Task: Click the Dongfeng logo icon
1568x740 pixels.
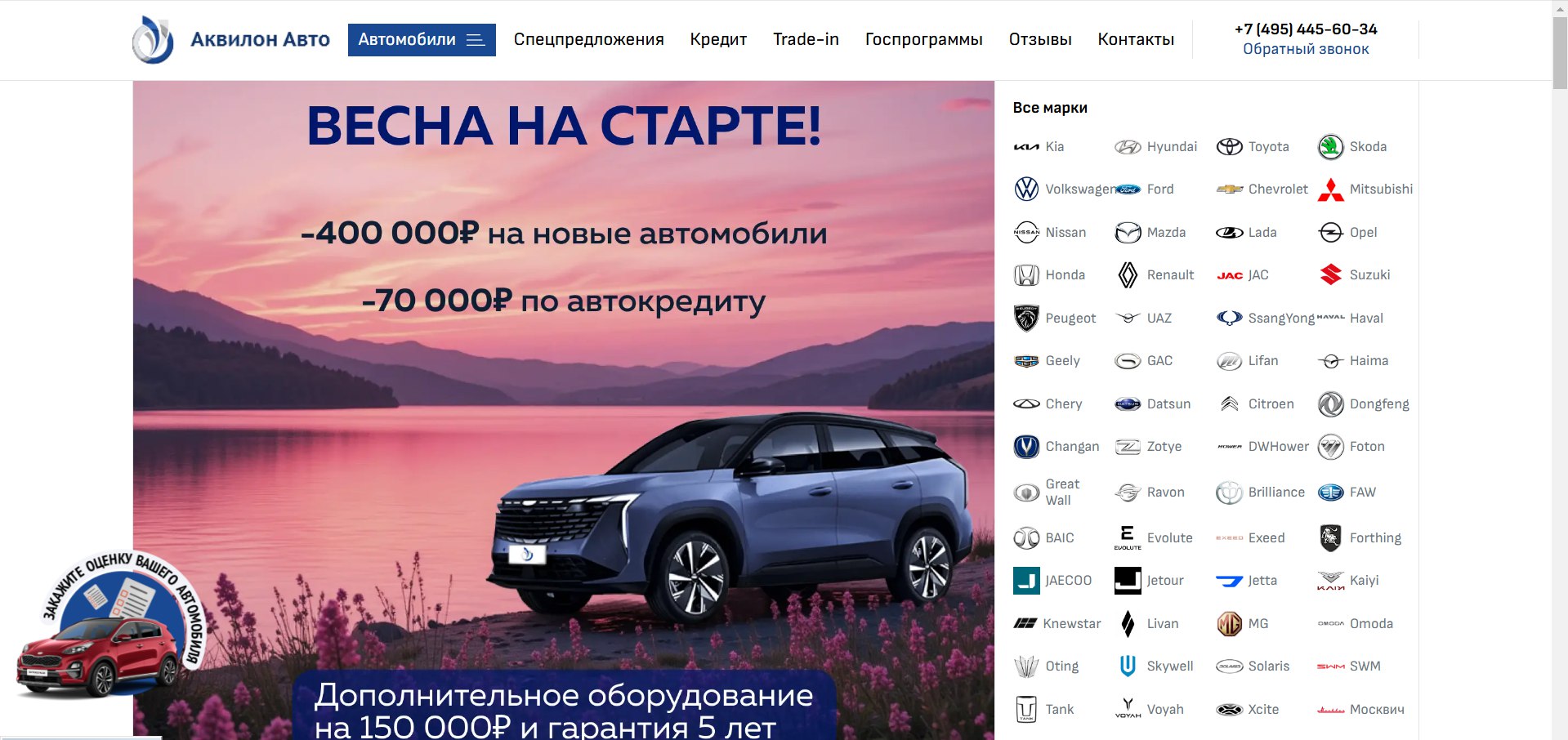Action: click(x=1330, y=403)
